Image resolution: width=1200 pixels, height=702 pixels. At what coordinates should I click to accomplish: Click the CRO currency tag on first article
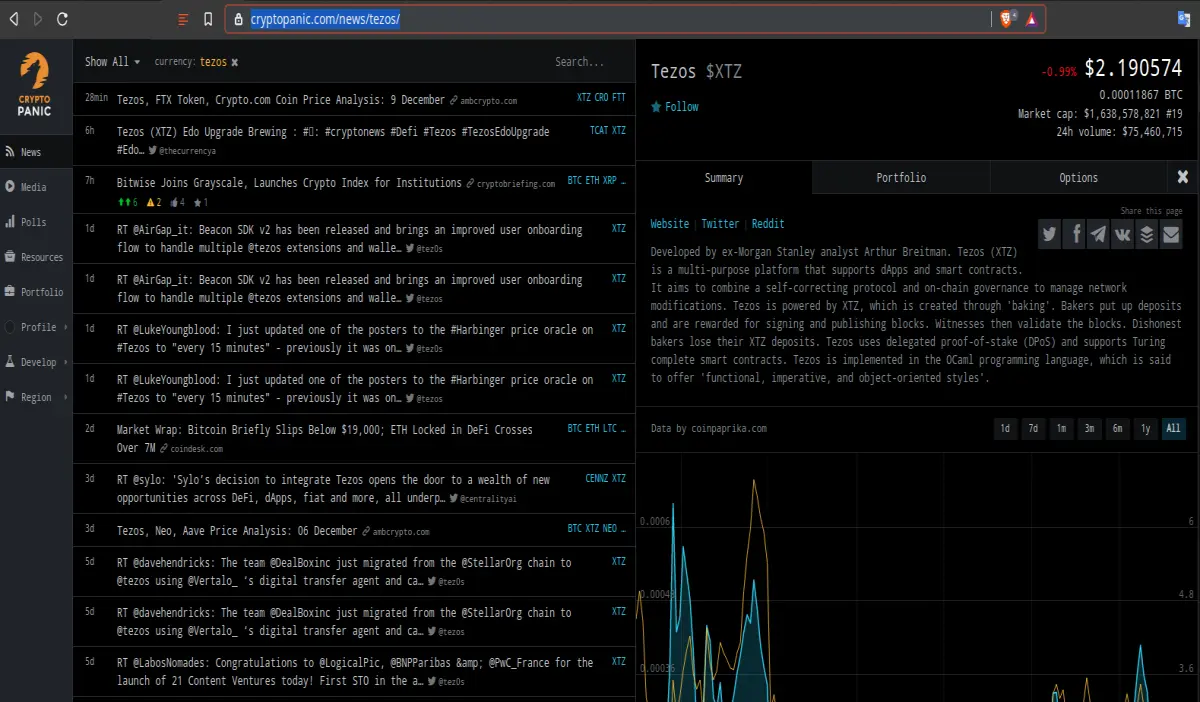click(601, 97)
